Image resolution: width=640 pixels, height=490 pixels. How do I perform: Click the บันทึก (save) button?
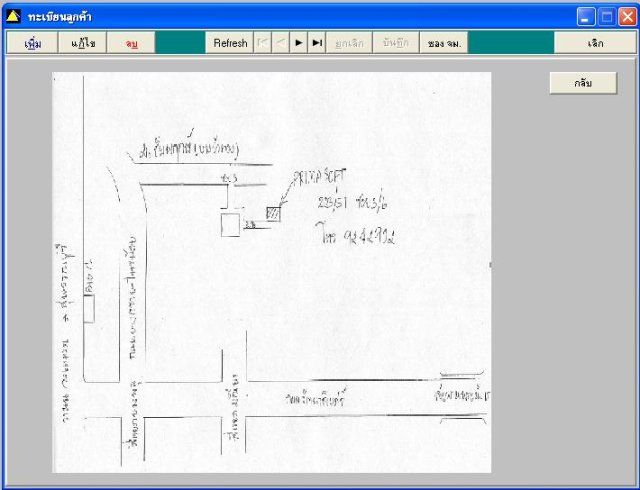click(x=396, y=42)
